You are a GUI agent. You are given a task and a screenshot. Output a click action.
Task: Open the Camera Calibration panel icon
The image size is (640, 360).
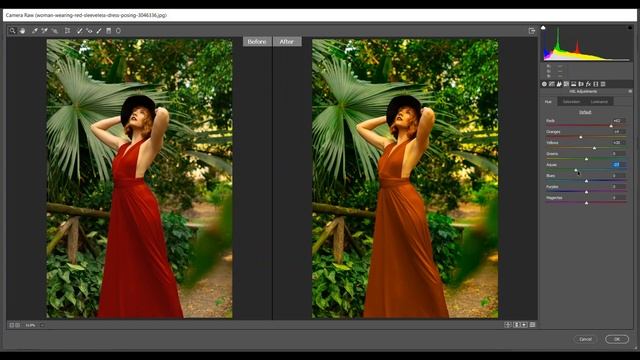coord(596,84)
